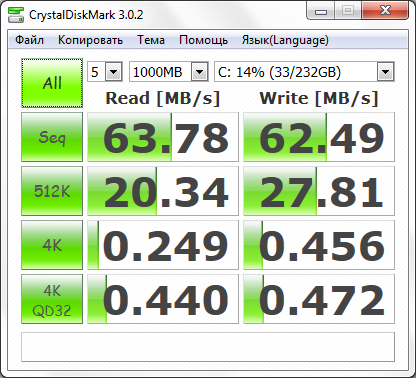This screenshot has width=416, height=378.
Task: Click the 4K QD32 write result 0.472
Action: click(x=319, y=299)
